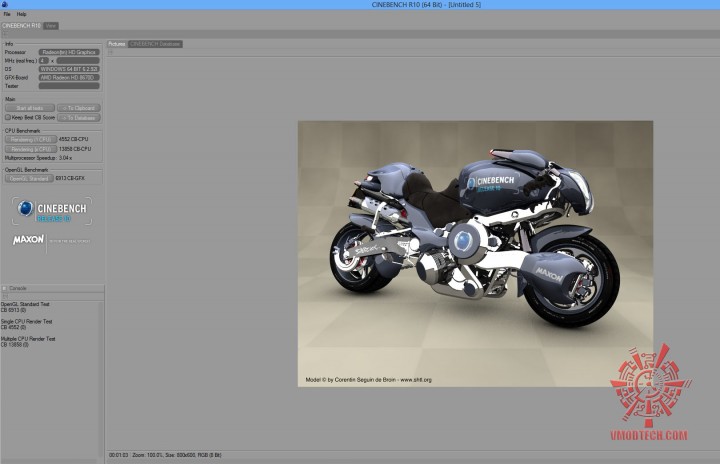Click the MHz real frequency field

78,61
